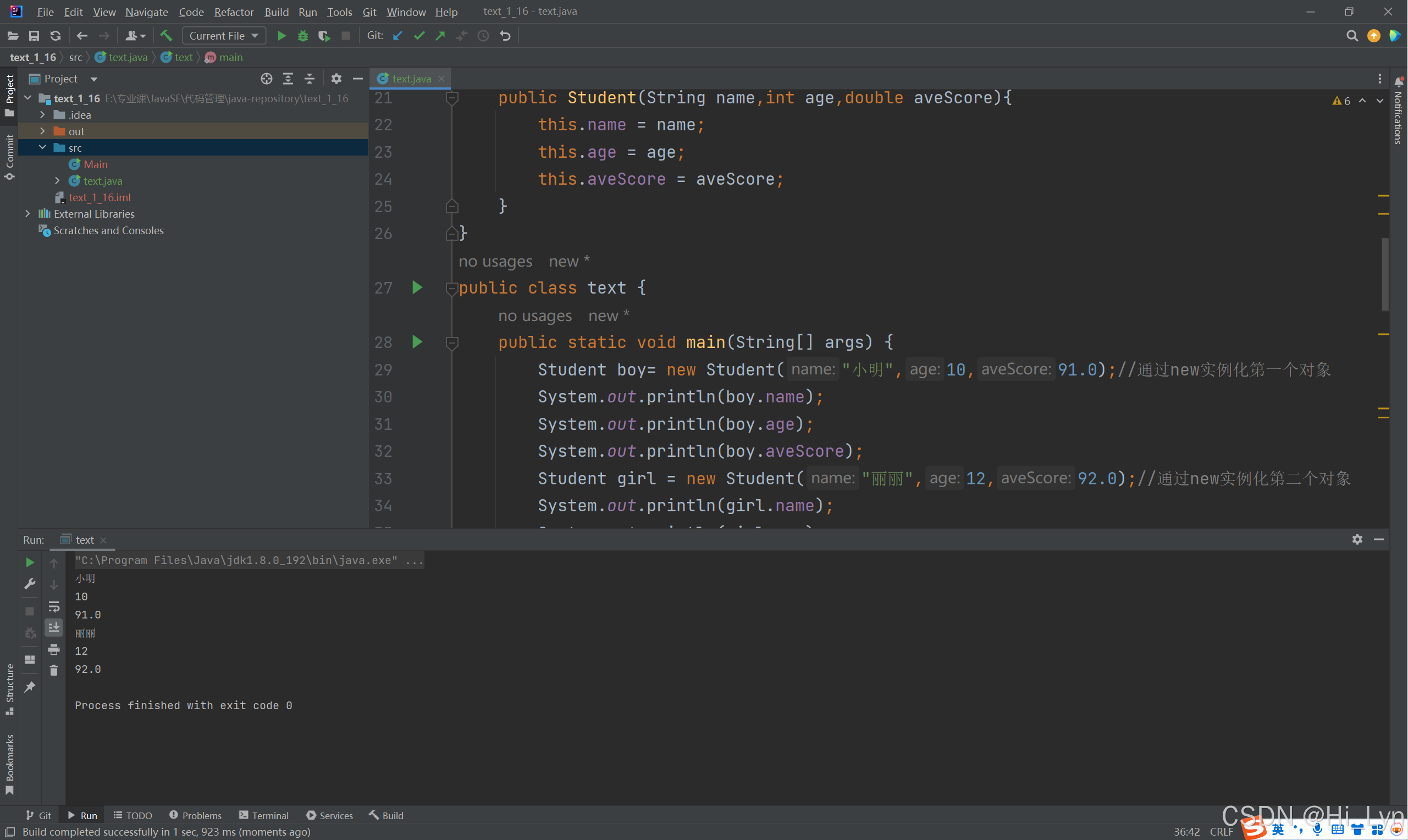Click the Search Everywhere magnifier icon
The width and height of the screenshot is (1408, 840).
pos(1351,36)
